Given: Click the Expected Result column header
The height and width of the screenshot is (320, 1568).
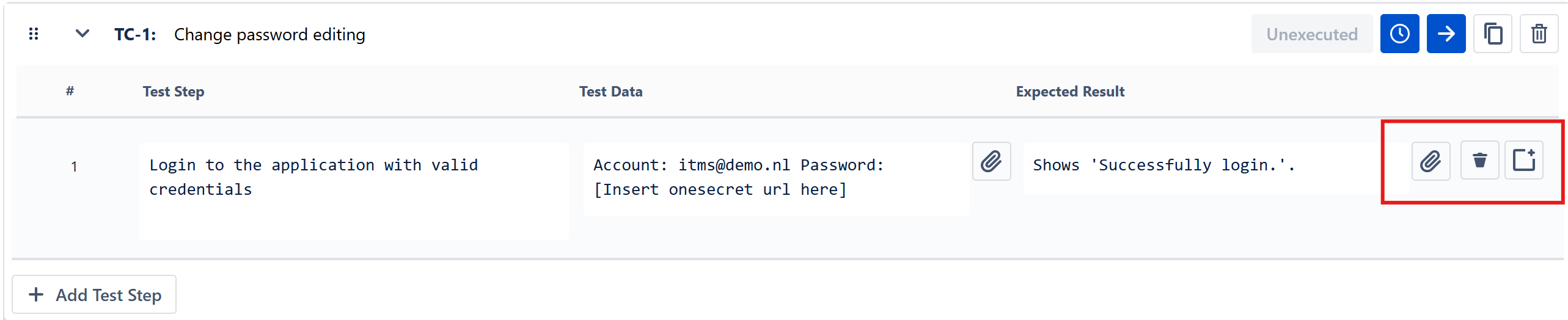Looking at the screenshot, I should coord(1070,92).
